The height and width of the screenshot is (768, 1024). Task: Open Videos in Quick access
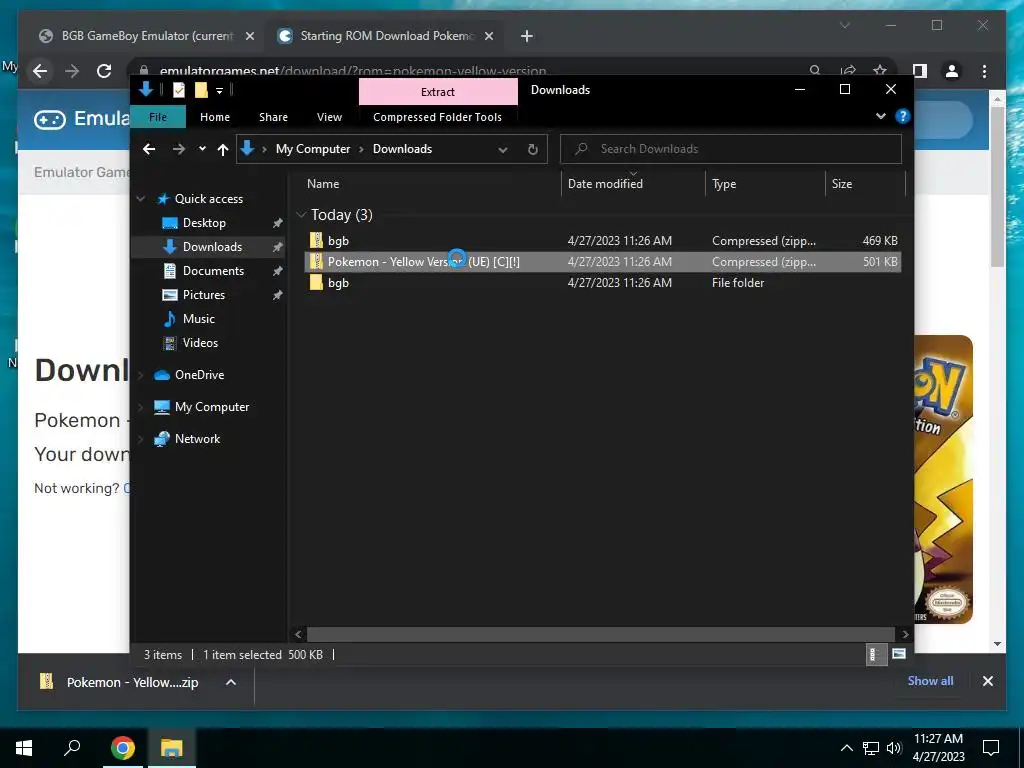point(200,343)
